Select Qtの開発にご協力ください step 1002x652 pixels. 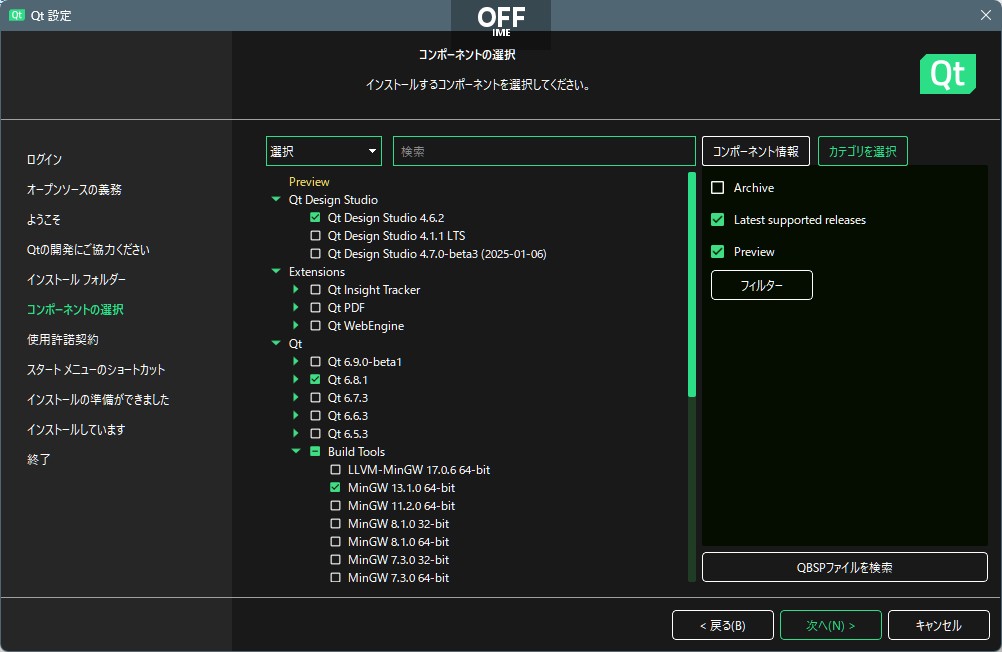tap(88, 249)
